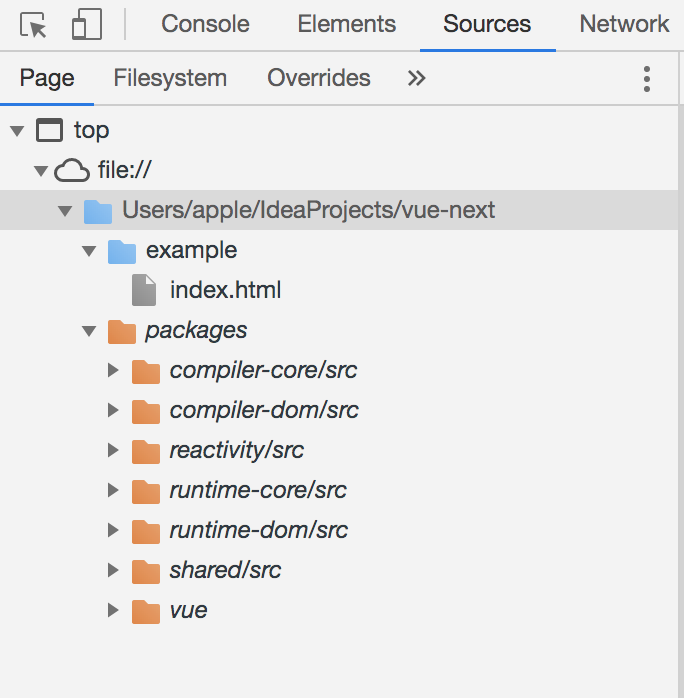Select Users/apple/IdeaProjects/vue-next row text

pos(308,210)
